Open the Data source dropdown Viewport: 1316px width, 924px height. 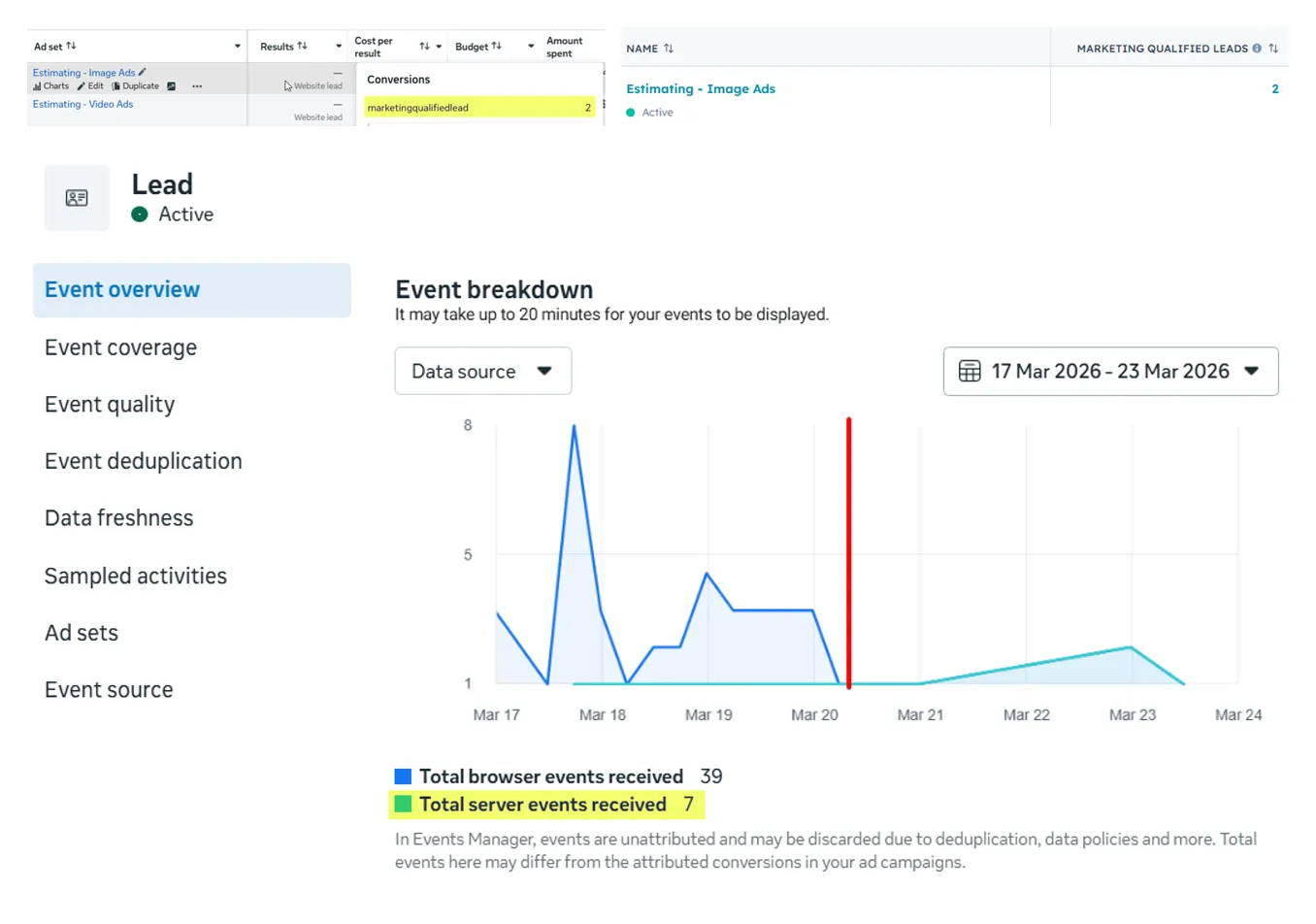[483, 371]
